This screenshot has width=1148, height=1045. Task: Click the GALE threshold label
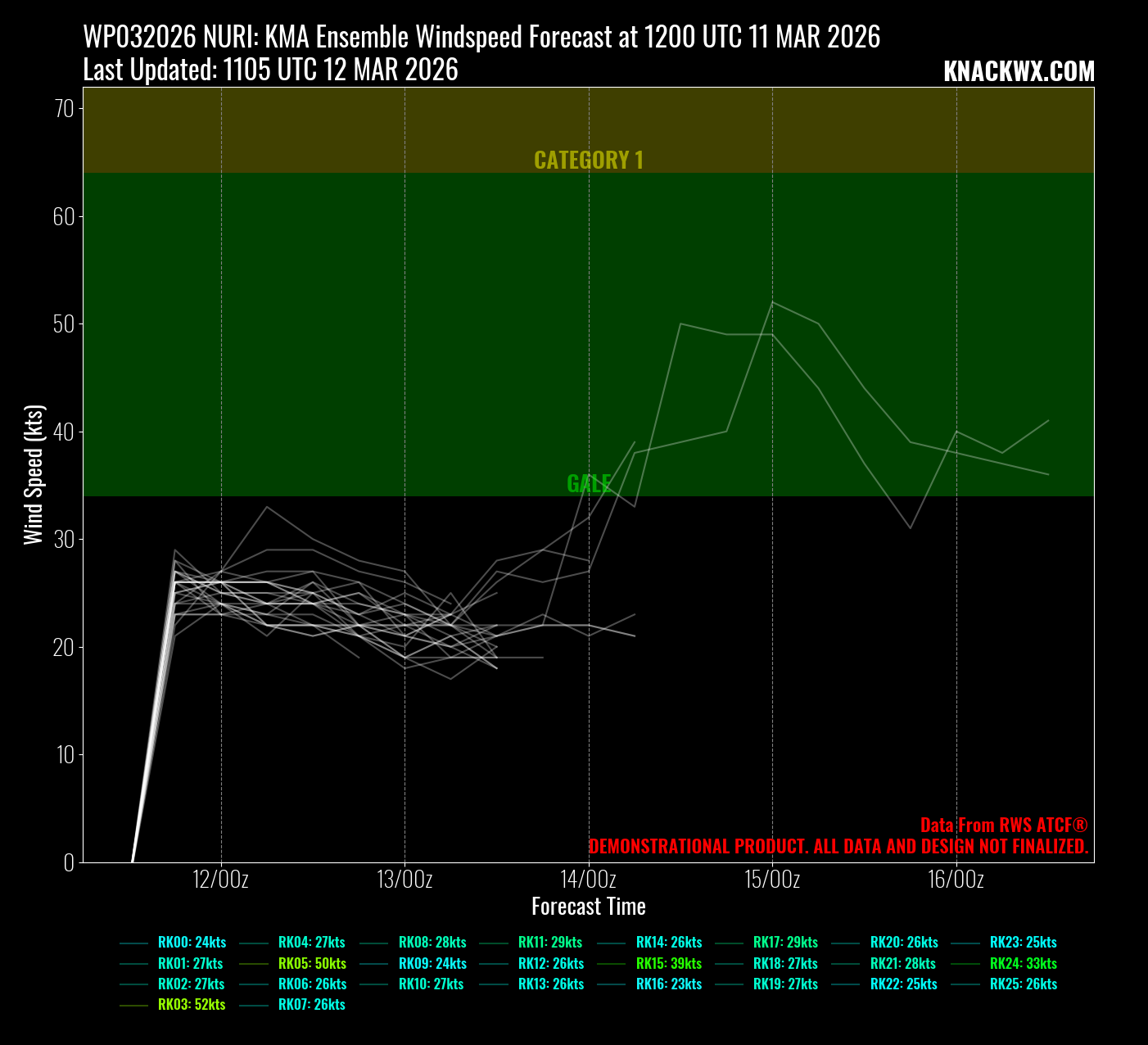(x=588, y=483)
